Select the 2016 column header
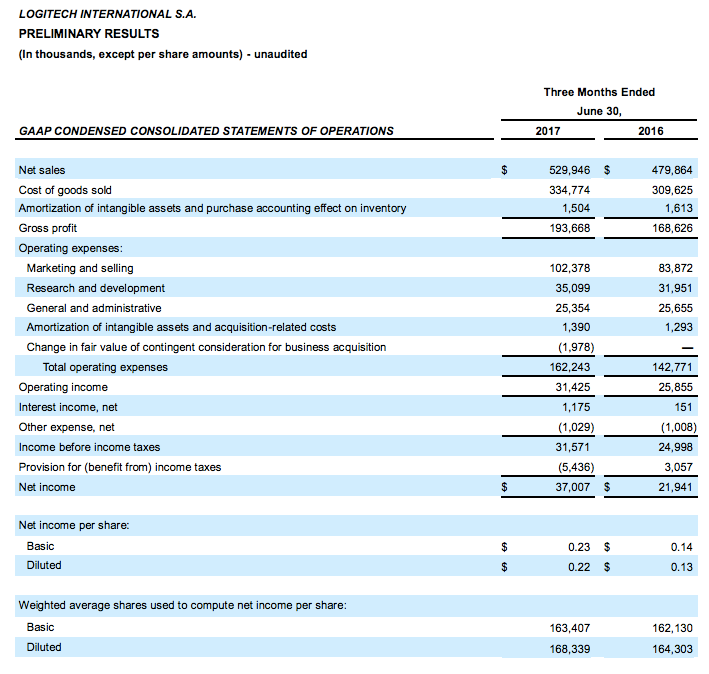This screenshot has height=674, width=709. tap(651, 131)
